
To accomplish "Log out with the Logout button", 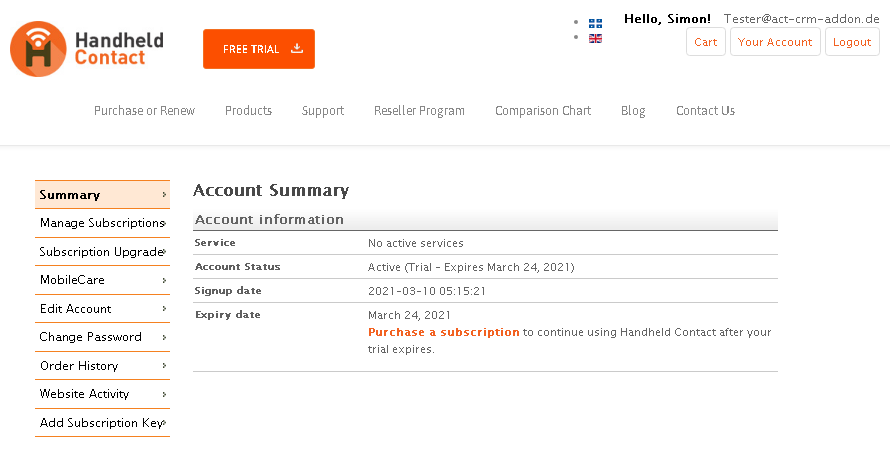I will pos(851,42).
